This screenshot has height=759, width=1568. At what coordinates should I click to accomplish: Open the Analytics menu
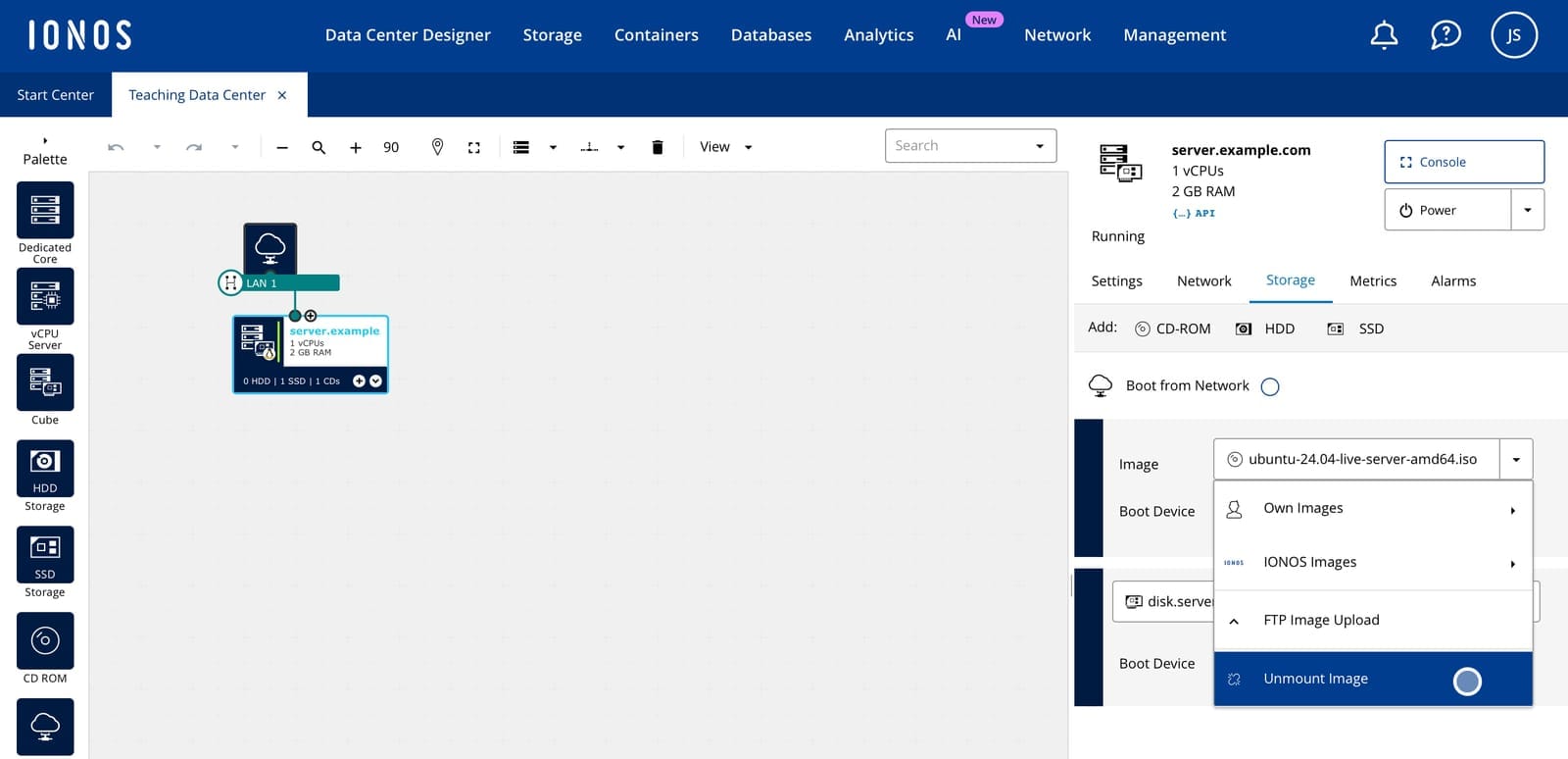879,35
